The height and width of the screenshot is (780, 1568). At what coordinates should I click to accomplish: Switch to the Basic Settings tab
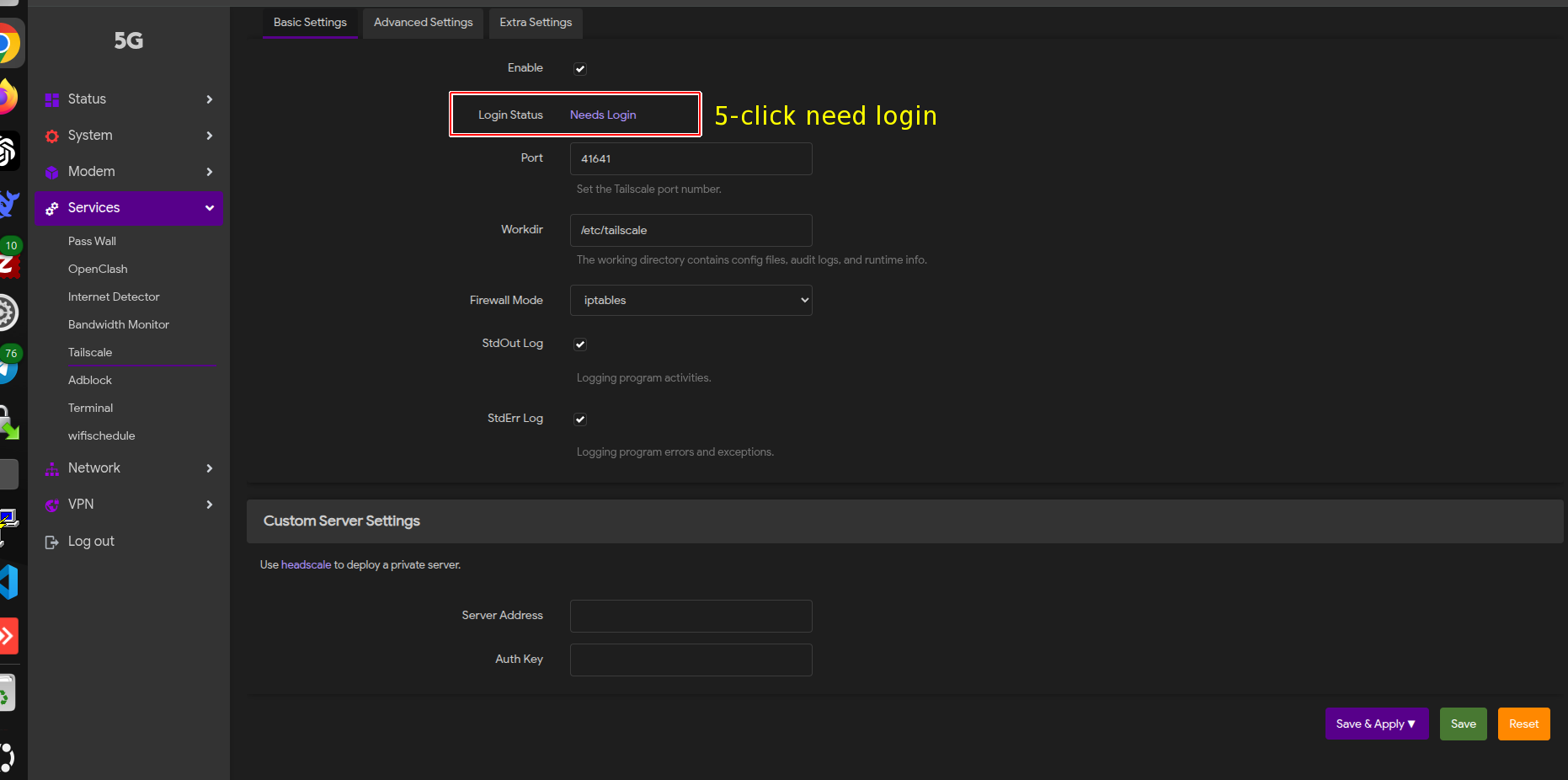(x=310, y=23)
